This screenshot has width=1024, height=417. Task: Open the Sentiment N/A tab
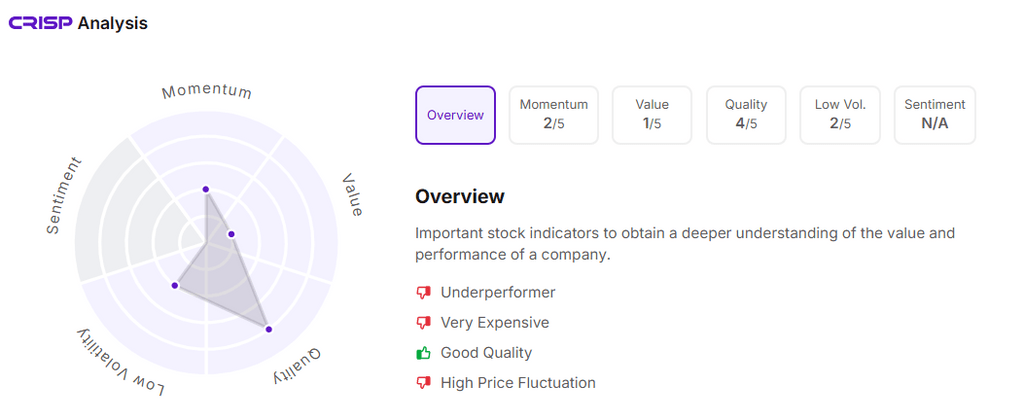tap(934, 115)
